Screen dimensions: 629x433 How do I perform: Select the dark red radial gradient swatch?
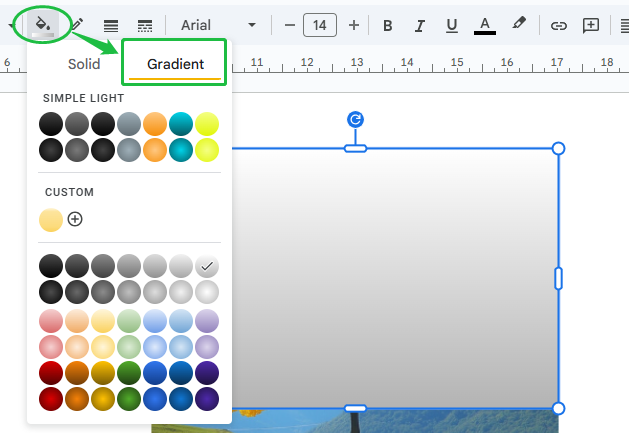pos(51,399)
